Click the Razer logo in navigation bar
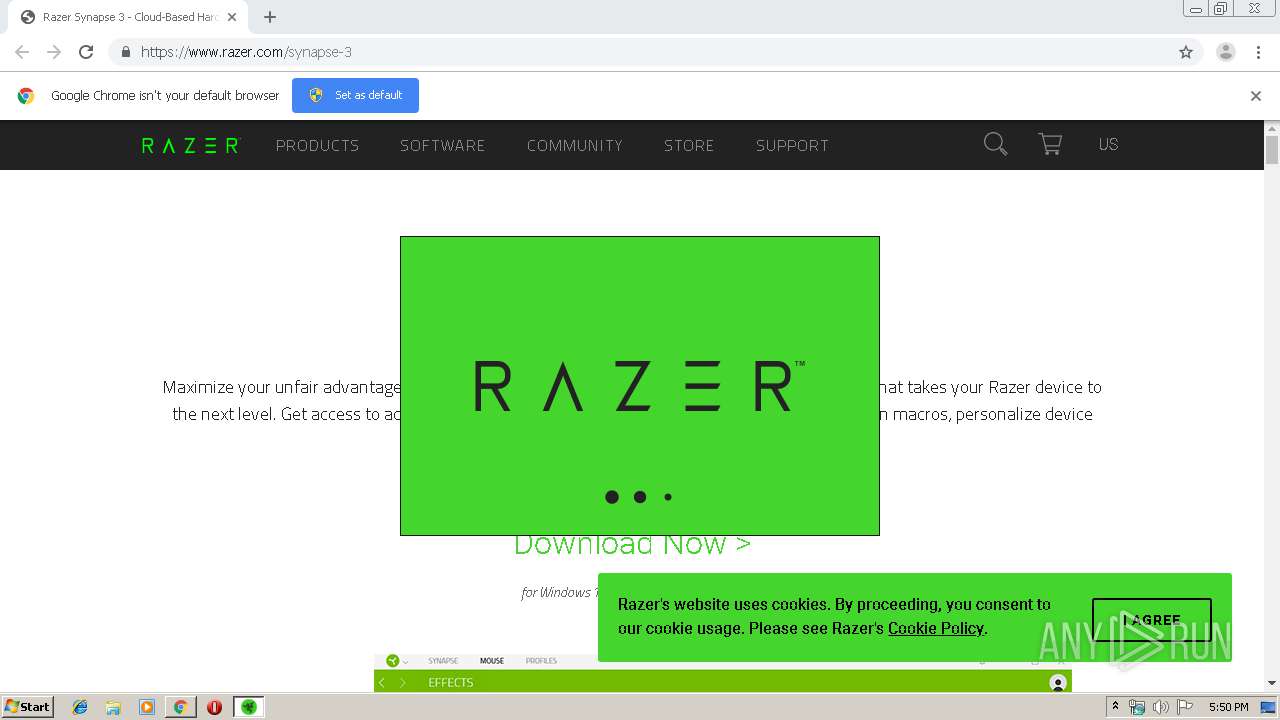 tap(190, 145)
